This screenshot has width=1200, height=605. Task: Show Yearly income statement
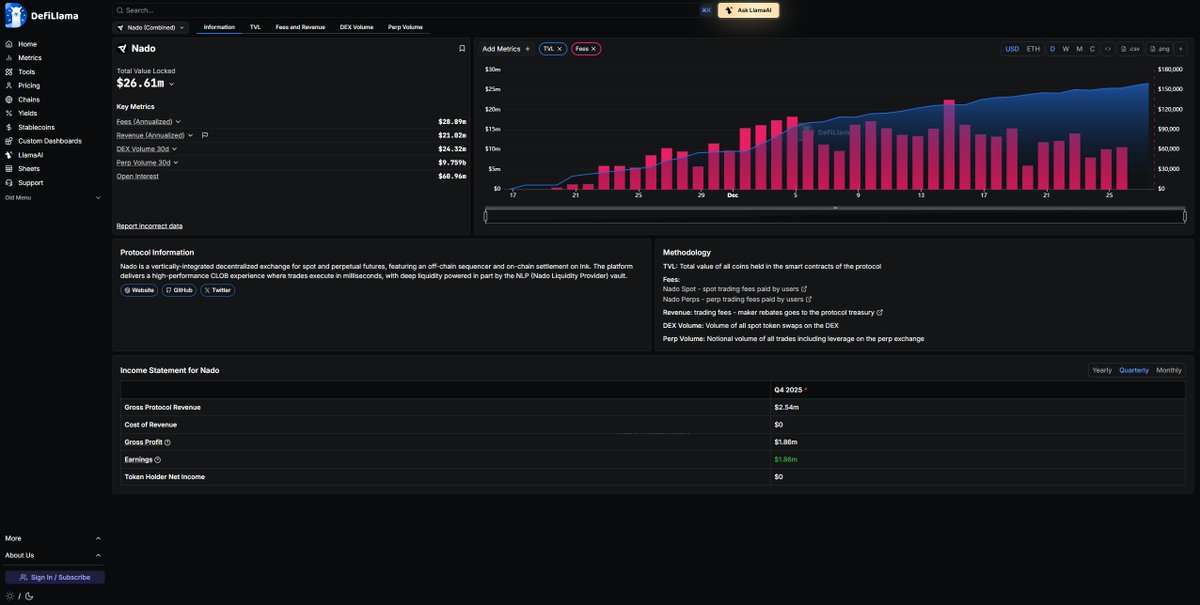(1102, 370)
